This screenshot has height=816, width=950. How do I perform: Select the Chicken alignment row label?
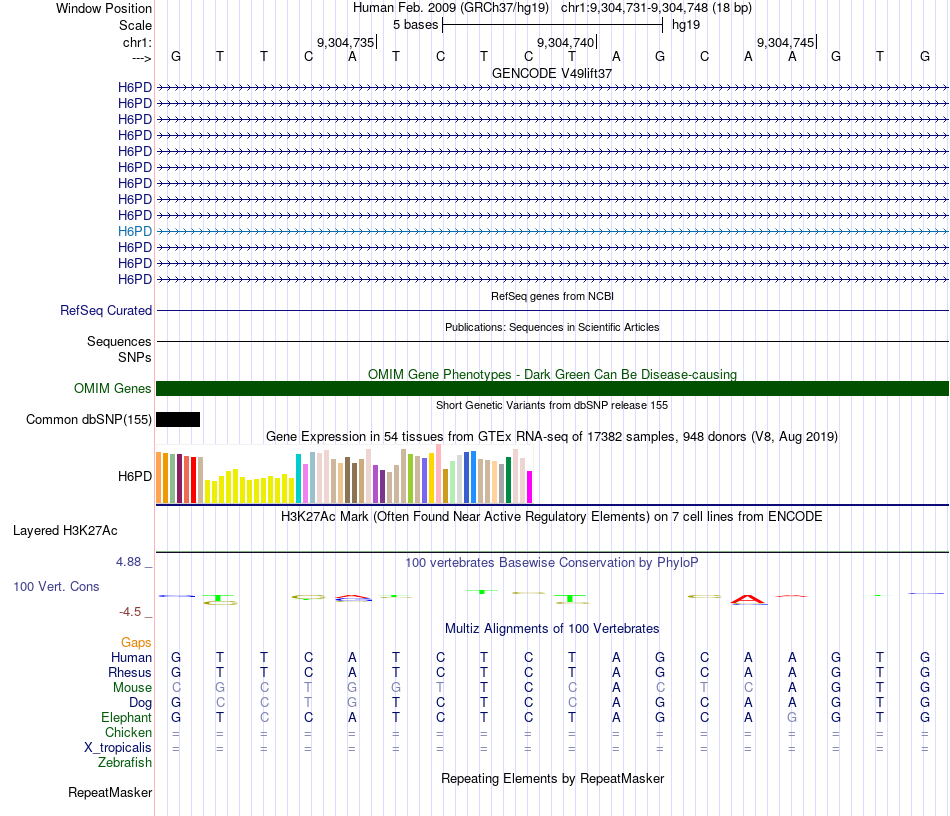coord(128,732)
